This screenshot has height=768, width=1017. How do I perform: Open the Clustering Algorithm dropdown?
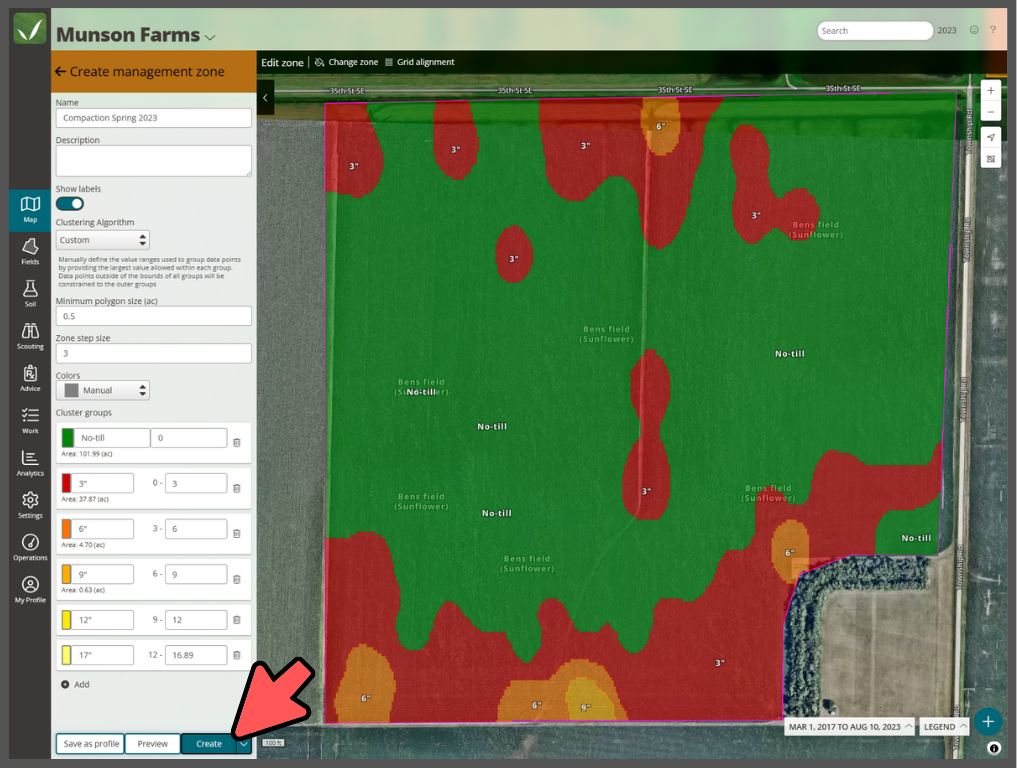point(102,240)
